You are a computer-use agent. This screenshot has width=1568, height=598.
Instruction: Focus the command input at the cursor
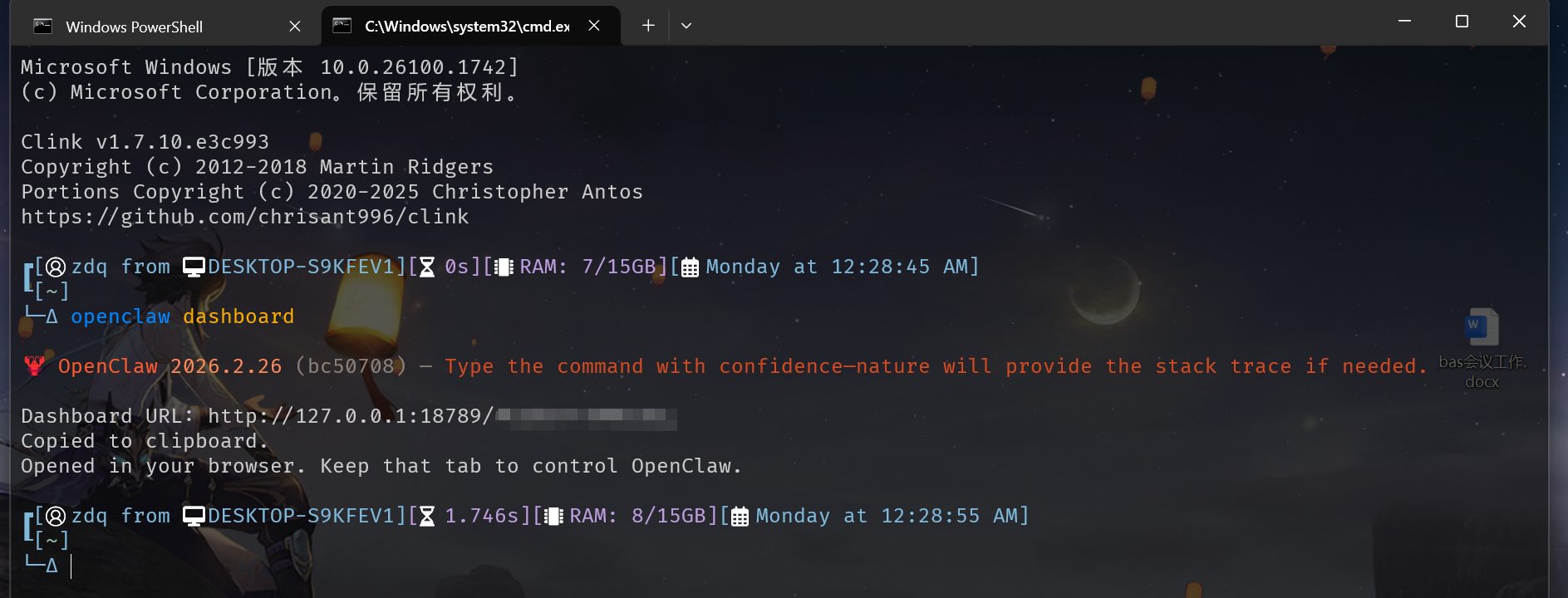click(71, 566)
